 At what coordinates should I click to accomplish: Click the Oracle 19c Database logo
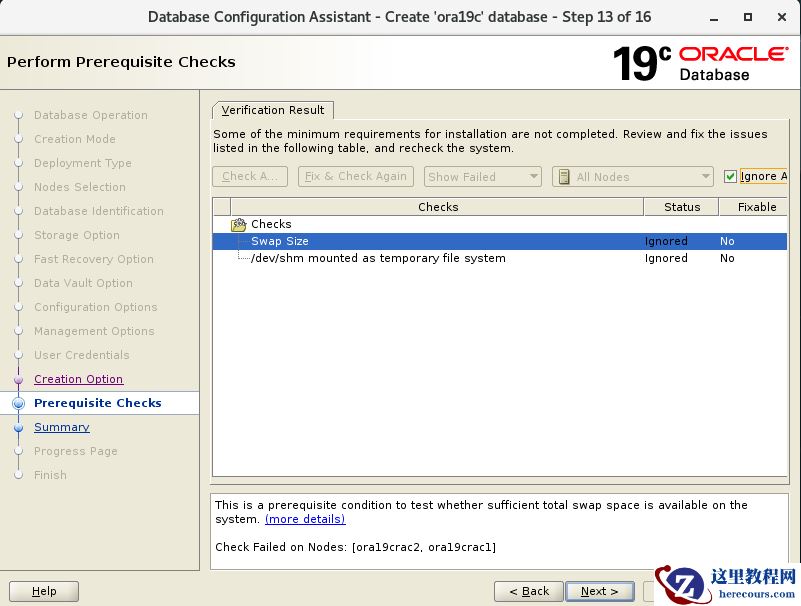(699, 63)
